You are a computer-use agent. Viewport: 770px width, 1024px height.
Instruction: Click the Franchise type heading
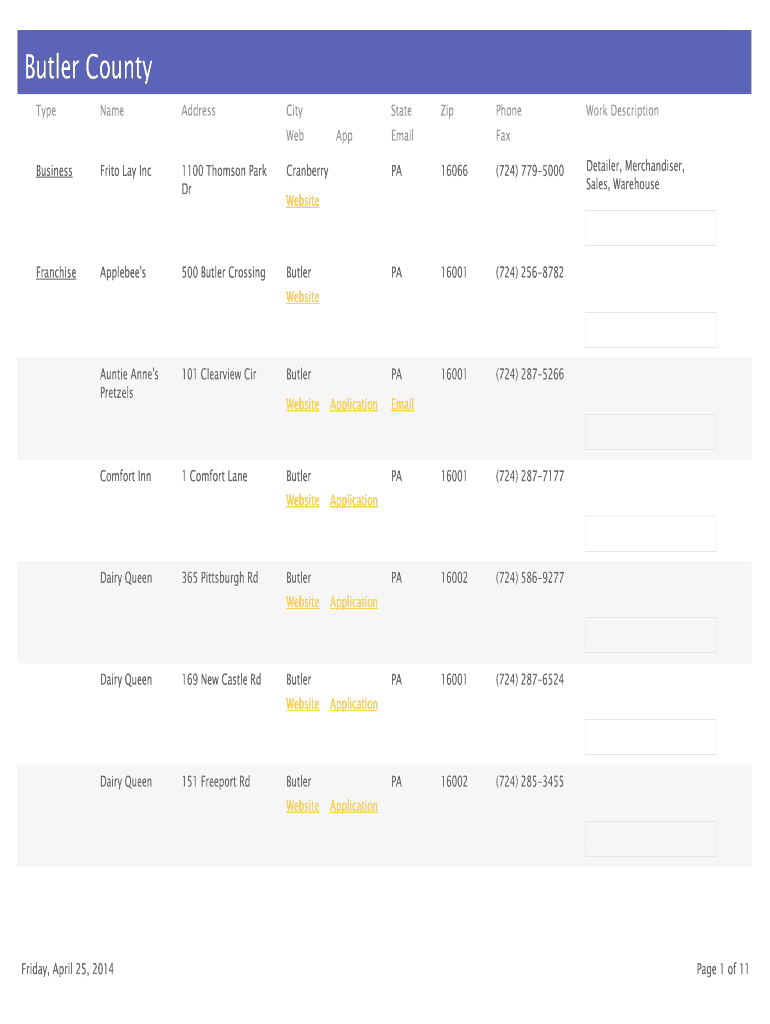(x=56, y=273)
